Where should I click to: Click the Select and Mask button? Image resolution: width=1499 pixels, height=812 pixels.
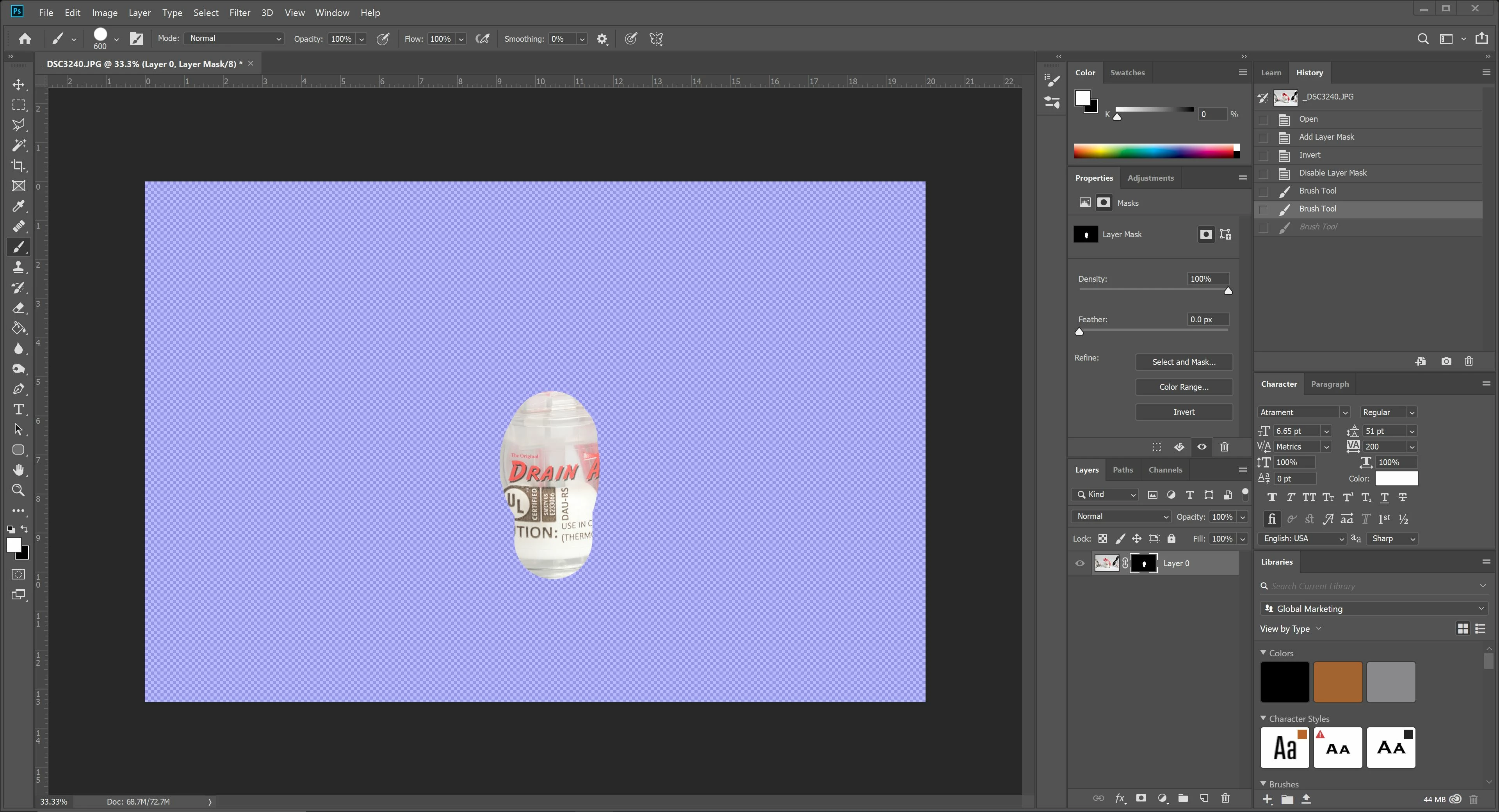point(1184,362)
